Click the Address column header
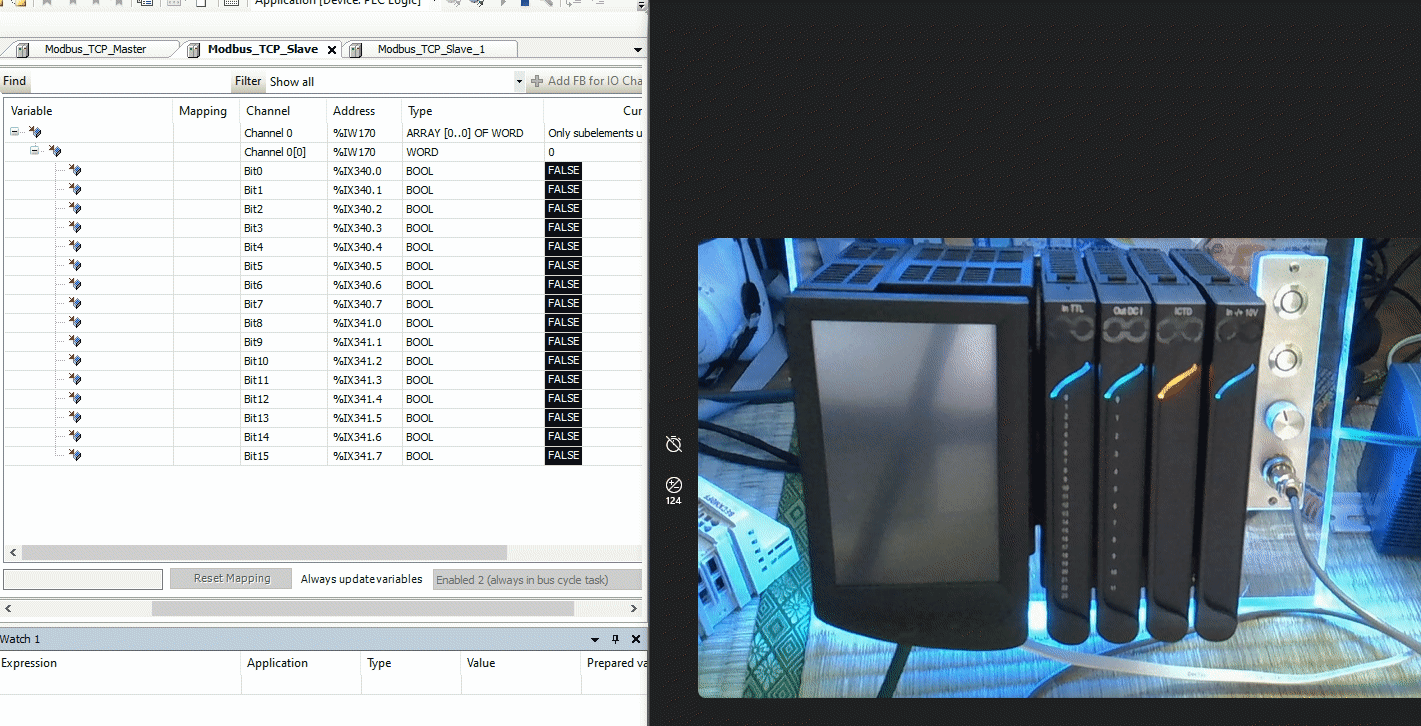The width and height of the screenshot is (1421, 726). [364, 111]
